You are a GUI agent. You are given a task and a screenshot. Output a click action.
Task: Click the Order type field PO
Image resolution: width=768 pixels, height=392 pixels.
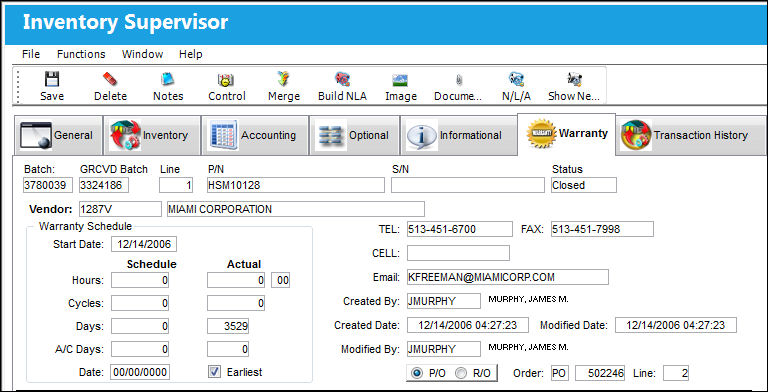560,373
